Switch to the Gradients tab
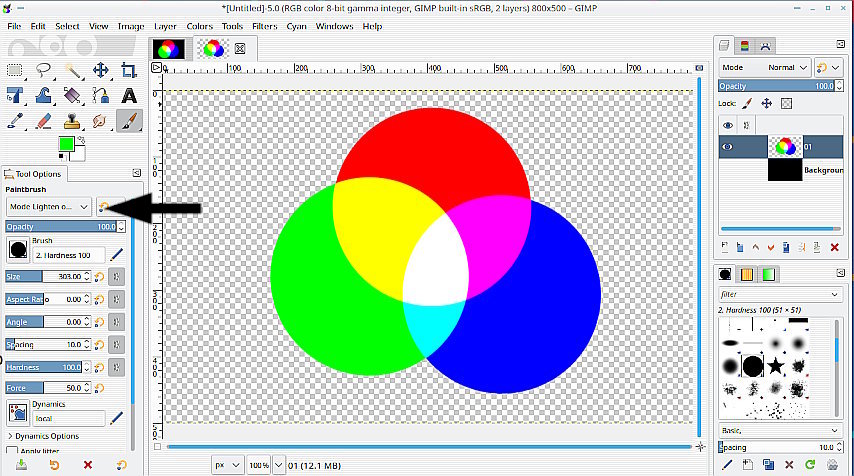Viewport: 854px width, 476px height. pyautogui.click(x=768, y=274)
